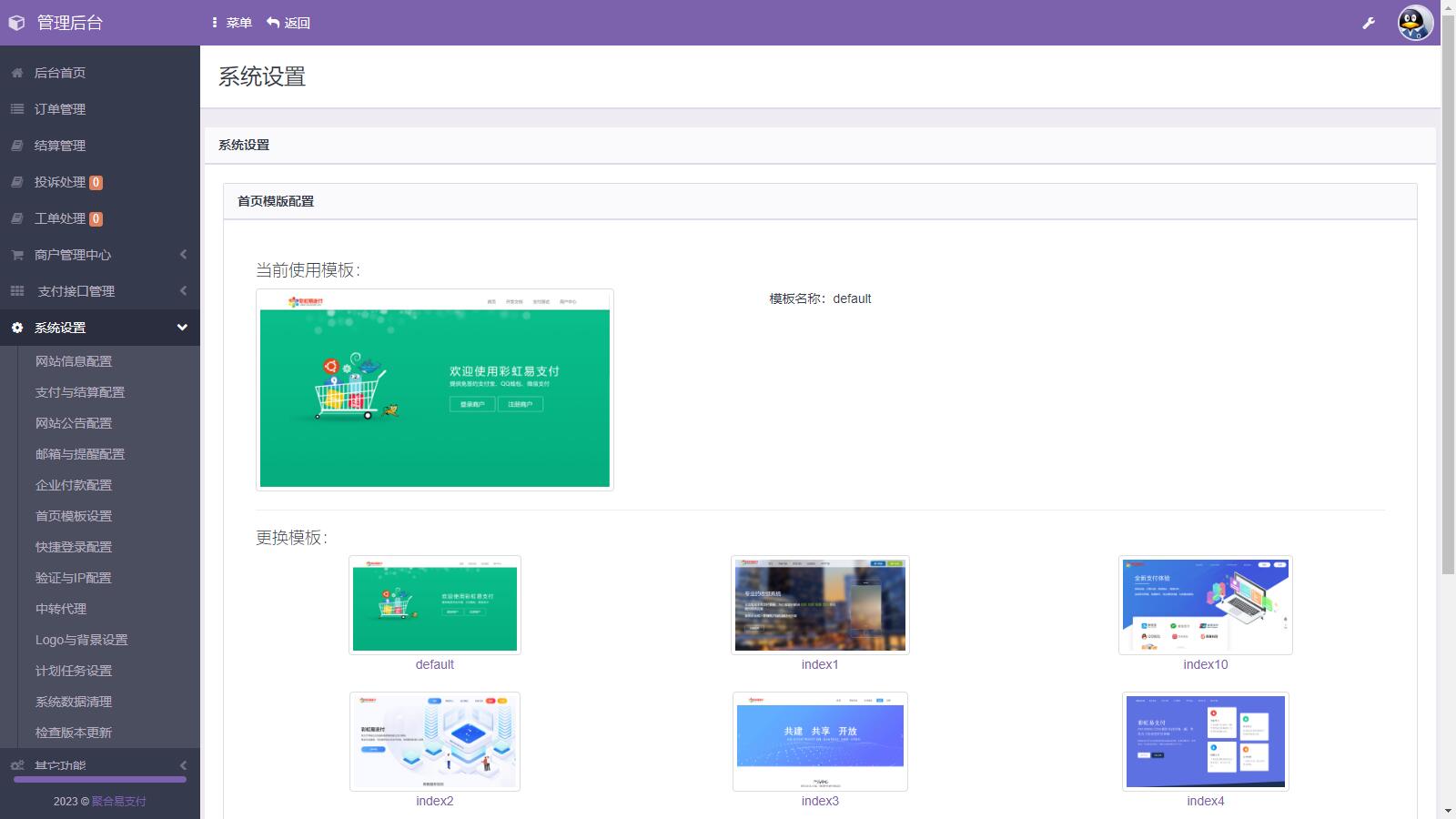Image resolution: width=1456 pixels, height=819 pixels.
Task: Select the index3 template thumbnail
Action: click(x=819, y=741)
